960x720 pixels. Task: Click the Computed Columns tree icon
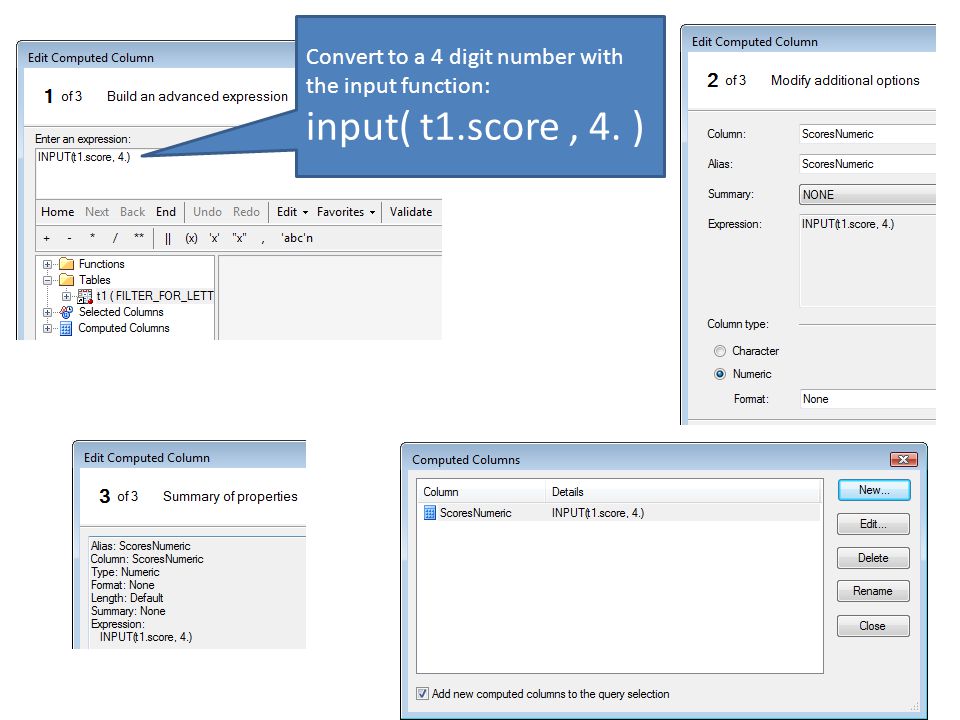[x=66, y=328]
